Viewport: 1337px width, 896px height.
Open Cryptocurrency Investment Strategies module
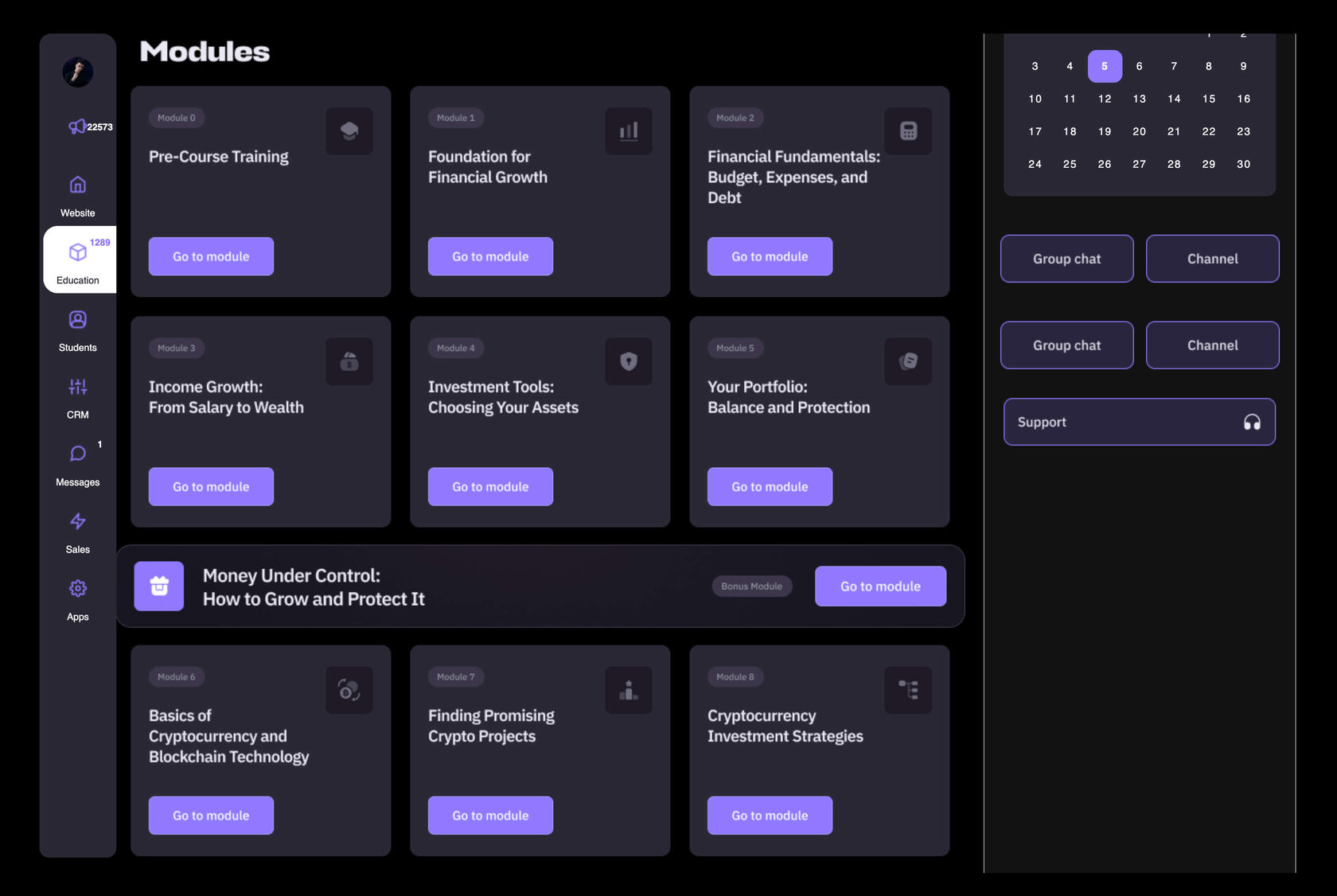click(x=770, y=816)
